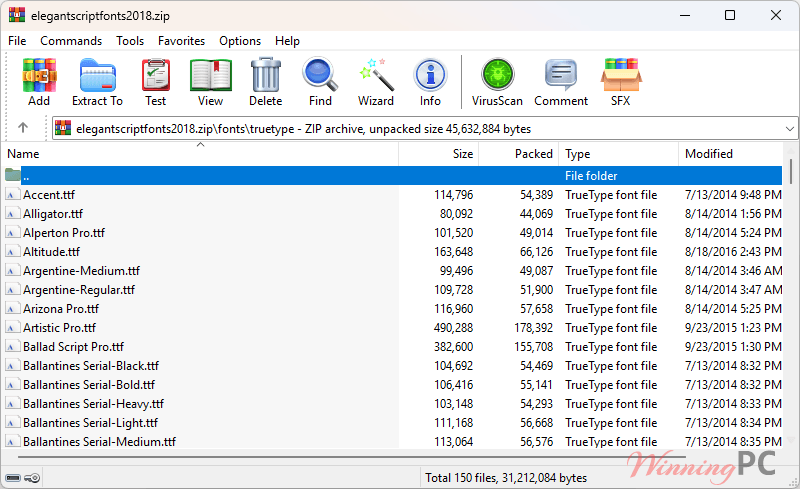Click the packed value 44,069
800x489 pixels.
tap(536, 213)
